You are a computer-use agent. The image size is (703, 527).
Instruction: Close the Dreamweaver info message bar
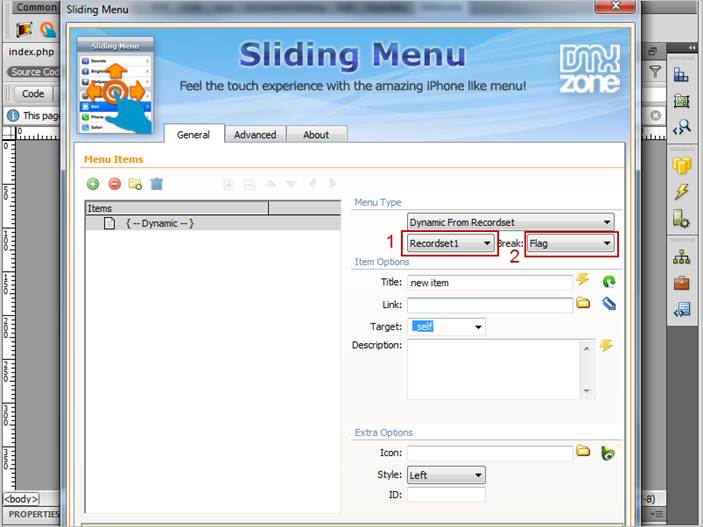tap(655, 115)
